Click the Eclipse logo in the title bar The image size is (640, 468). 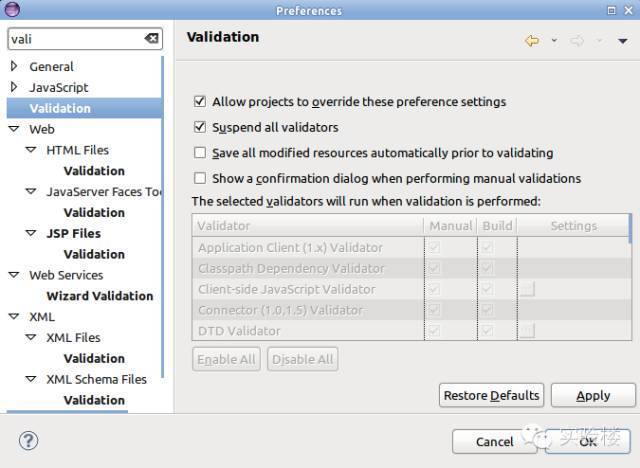point(12,9)
